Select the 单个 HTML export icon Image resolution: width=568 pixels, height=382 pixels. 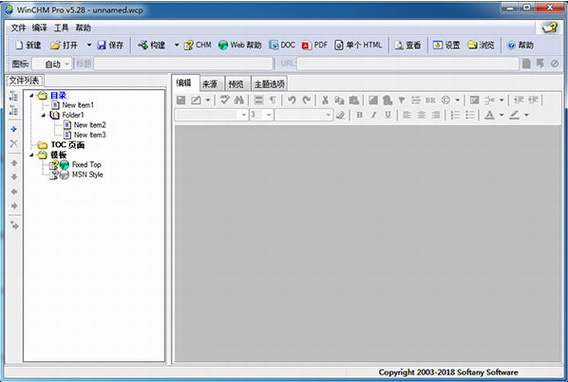click(x=338, y=45)
